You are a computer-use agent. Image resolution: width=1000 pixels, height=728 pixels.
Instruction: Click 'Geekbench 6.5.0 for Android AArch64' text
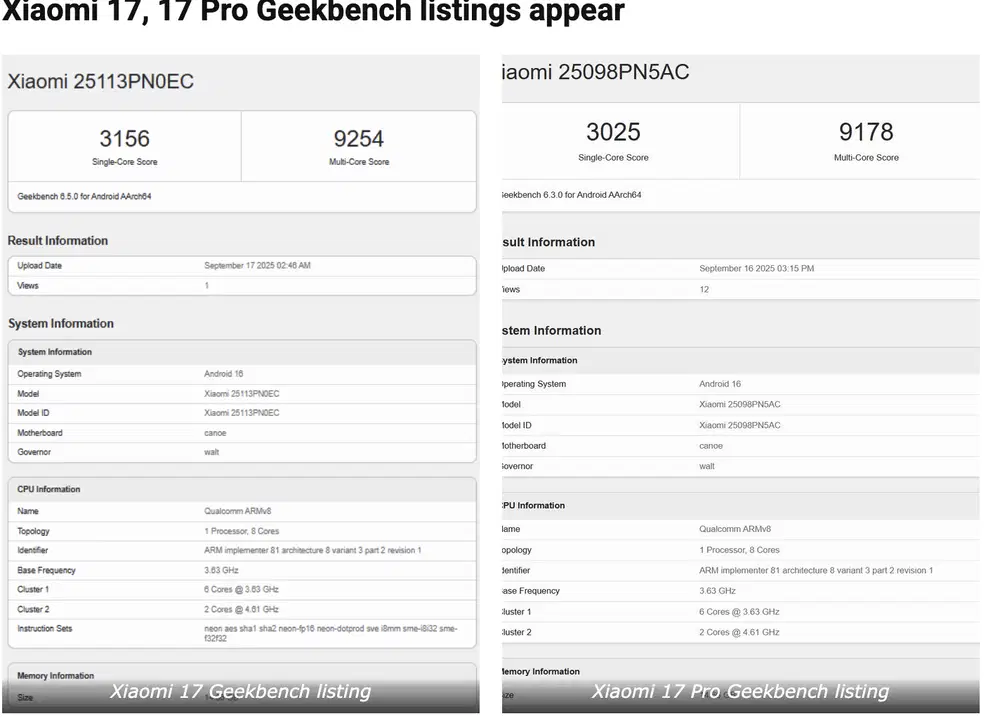[84, 197]
